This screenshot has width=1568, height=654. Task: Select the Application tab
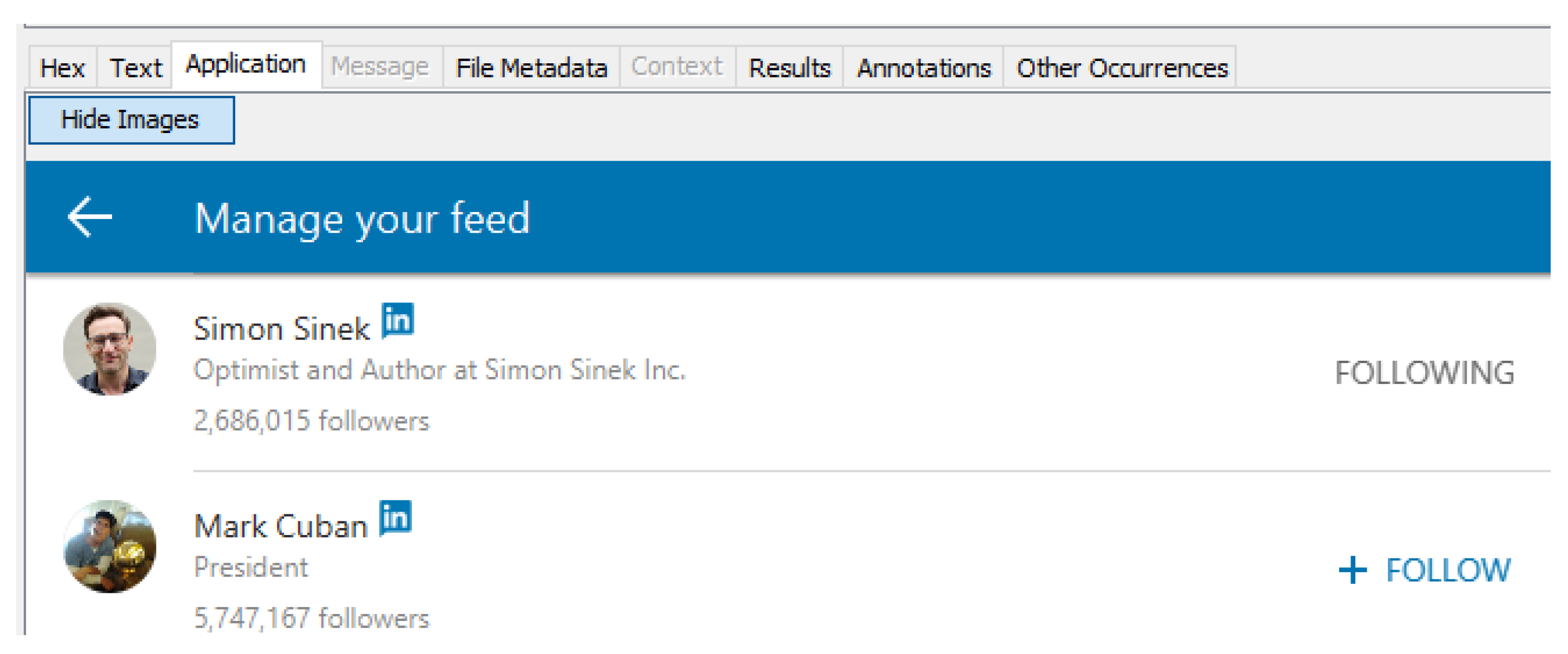tap(245, 64)
